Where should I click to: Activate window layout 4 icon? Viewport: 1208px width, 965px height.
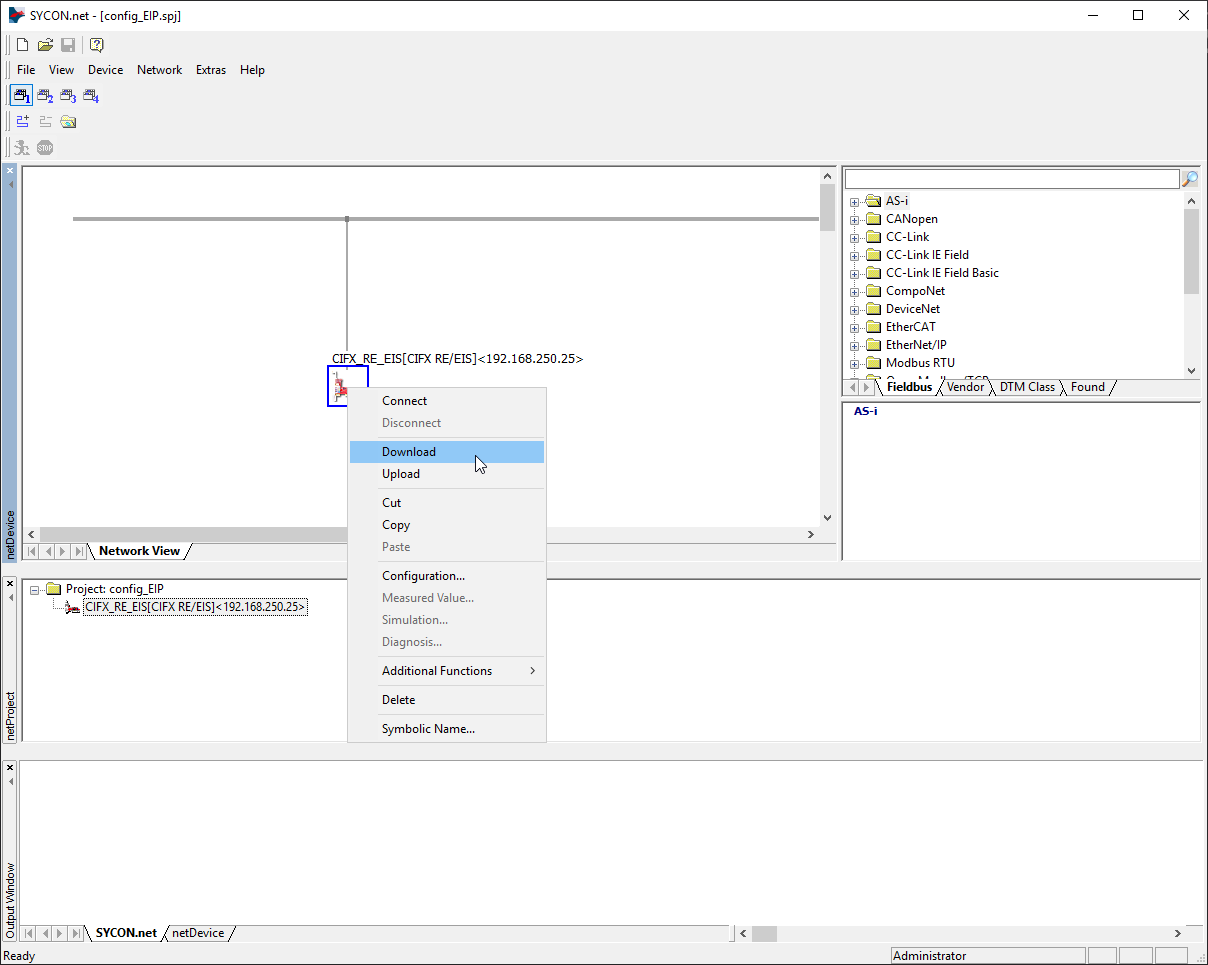[91, 96]
